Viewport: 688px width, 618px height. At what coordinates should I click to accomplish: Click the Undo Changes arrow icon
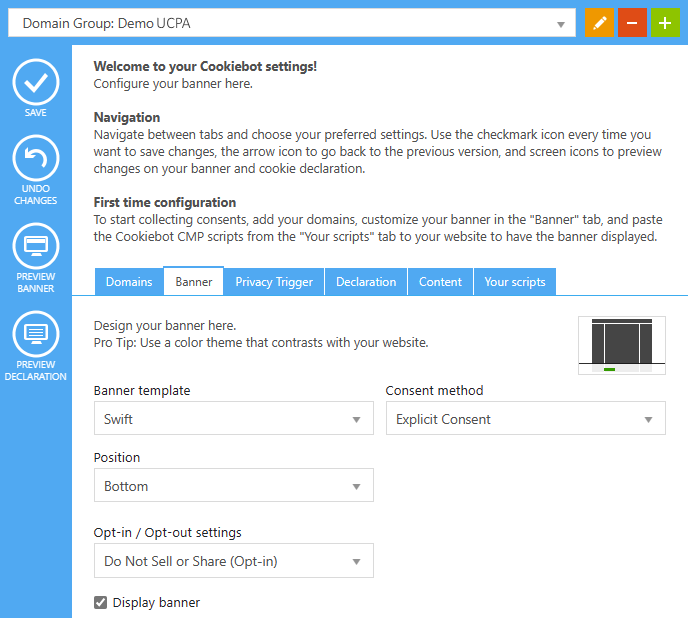36,158
